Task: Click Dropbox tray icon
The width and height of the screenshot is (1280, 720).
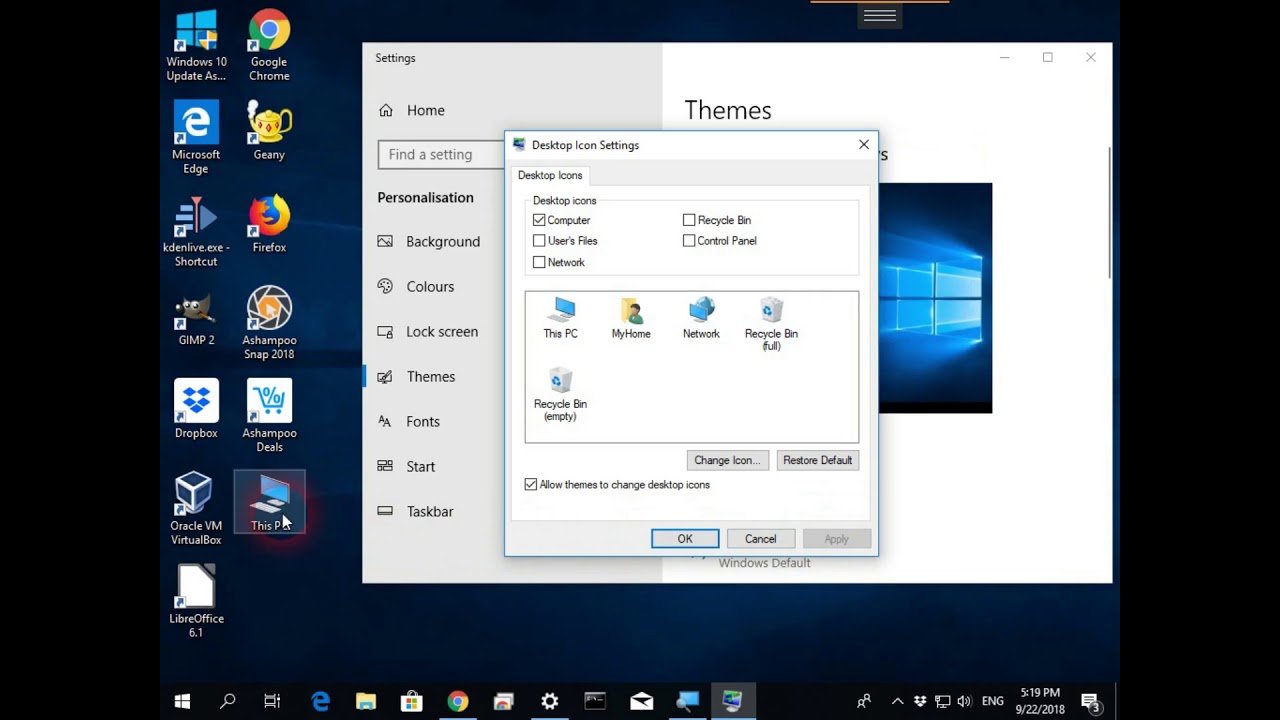Action: (920, 702)
